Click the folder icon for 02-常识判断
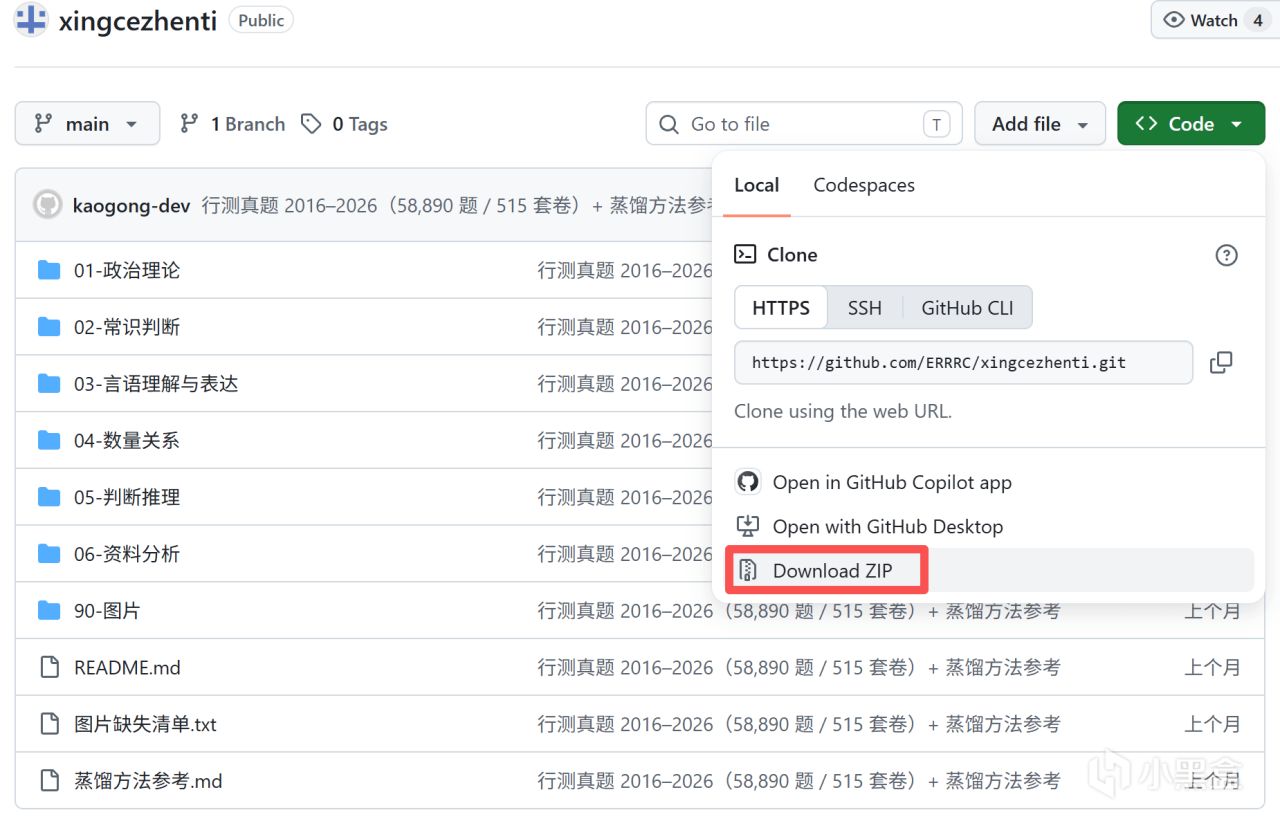Screen dimensions: 1280x819 click(x=49, y=327)
